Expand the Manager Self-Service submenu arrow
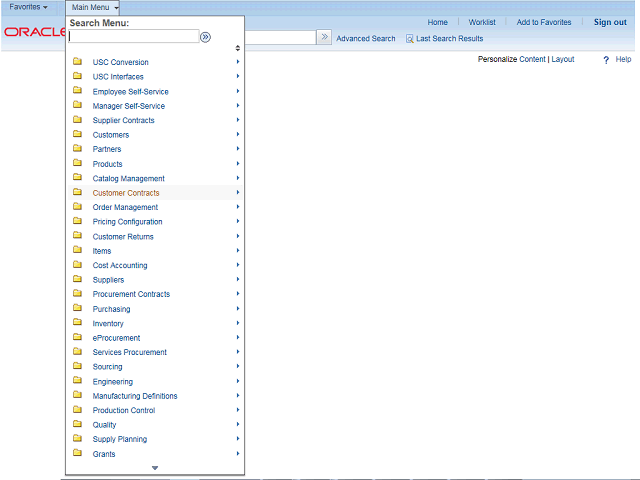This screenshot has height=480, width=640. tap(238, 106)
